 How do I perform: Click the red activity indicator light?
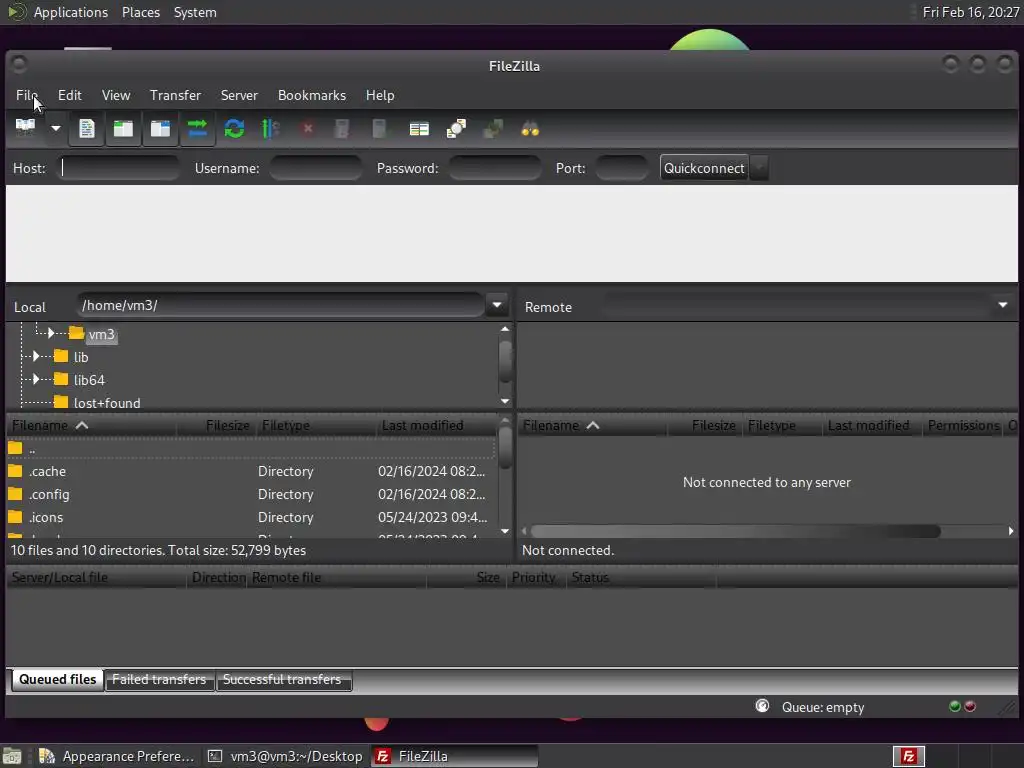point(970,706)
